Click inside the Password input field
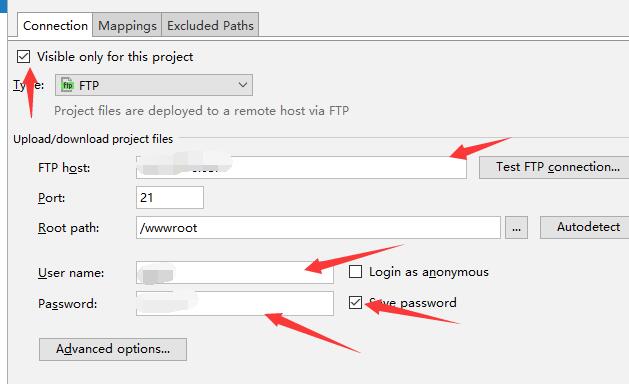Image resolution: width=629 pixels, height=384 pixels. click(x=235, y=303)
